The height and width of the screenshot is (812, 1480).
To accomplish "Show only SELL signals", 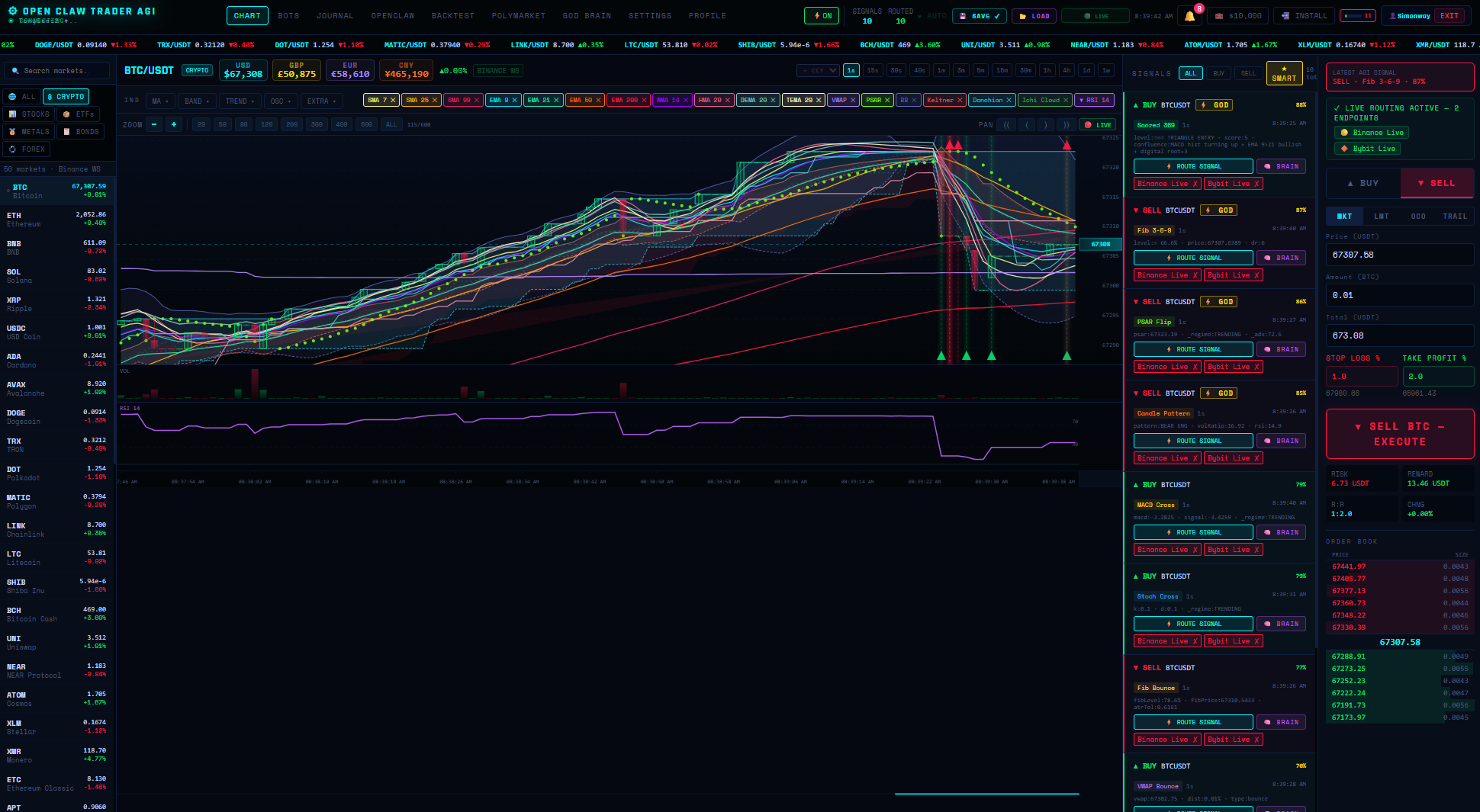I will click(x=1247, y=73).
